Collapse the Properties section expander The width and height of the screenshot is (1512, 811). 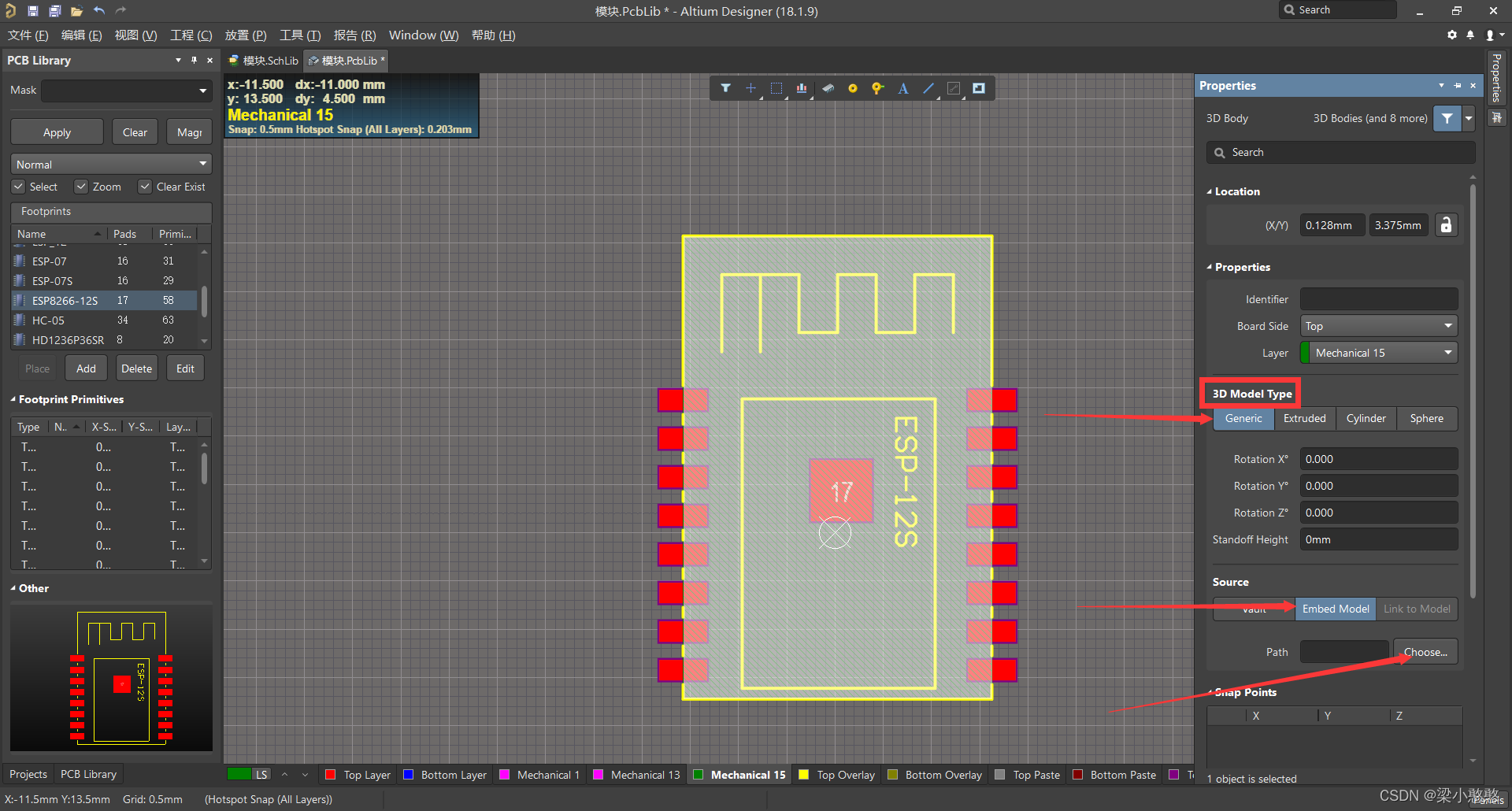coord(1210,267)
